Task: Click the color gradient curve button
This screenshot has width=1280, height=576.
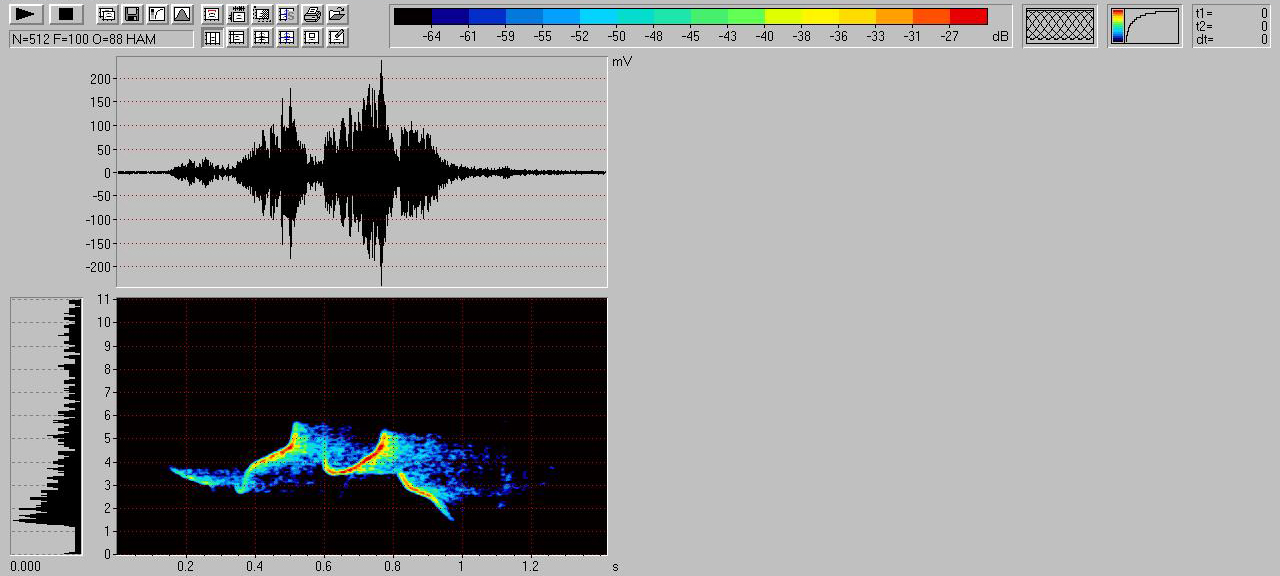Action: pos(1144,26)
